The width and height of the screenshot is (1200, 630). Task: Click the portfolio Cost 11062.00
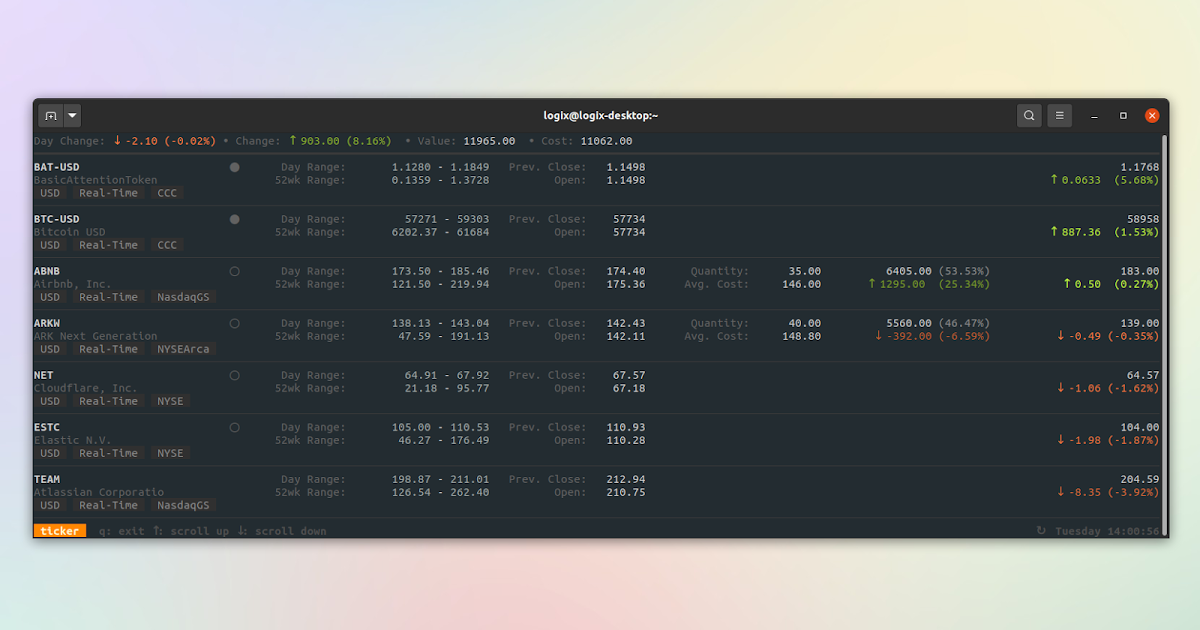pos(606,141)
